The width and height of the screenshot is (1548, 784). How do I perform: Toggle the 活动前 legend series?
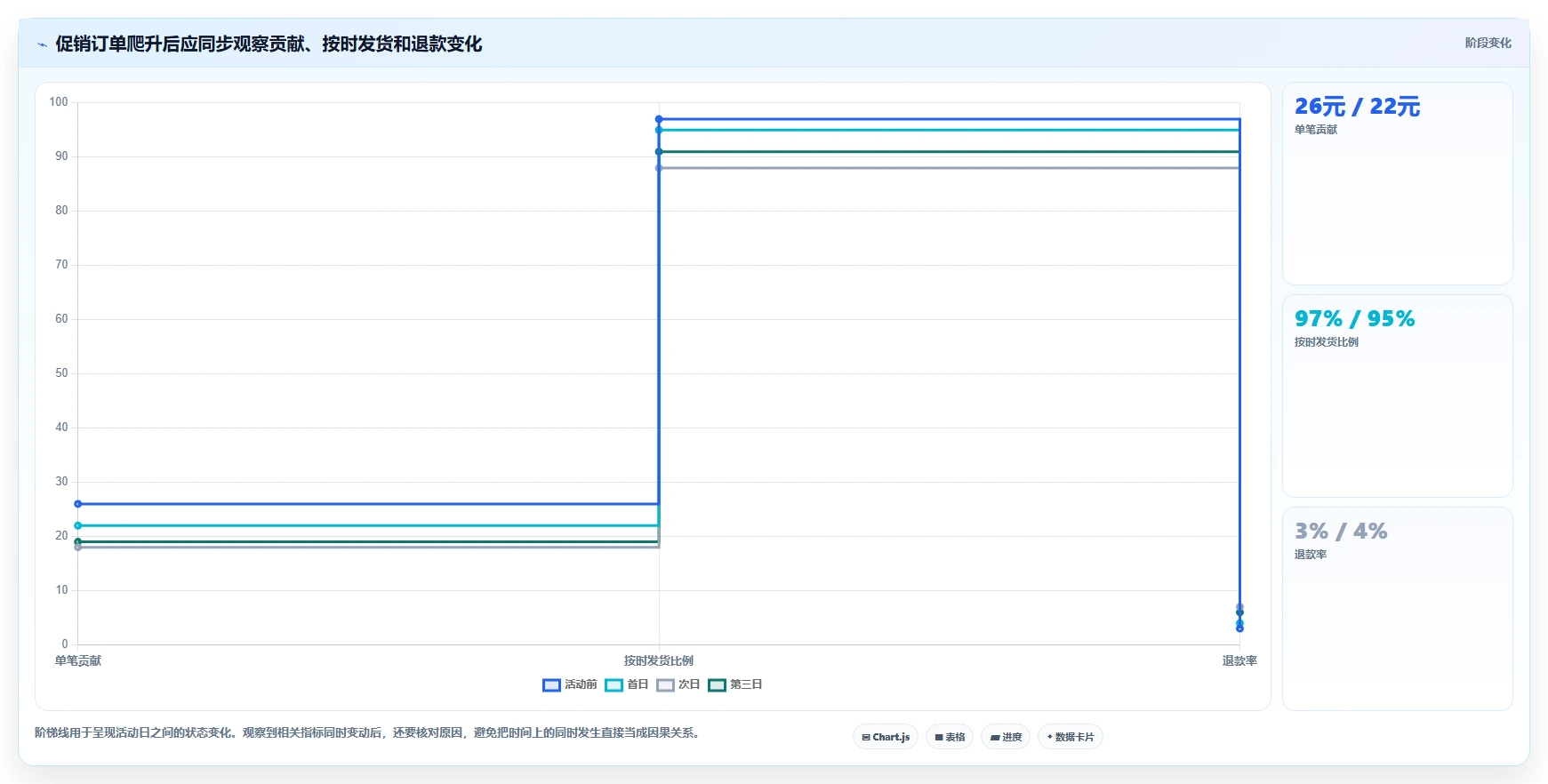[570, 684]
